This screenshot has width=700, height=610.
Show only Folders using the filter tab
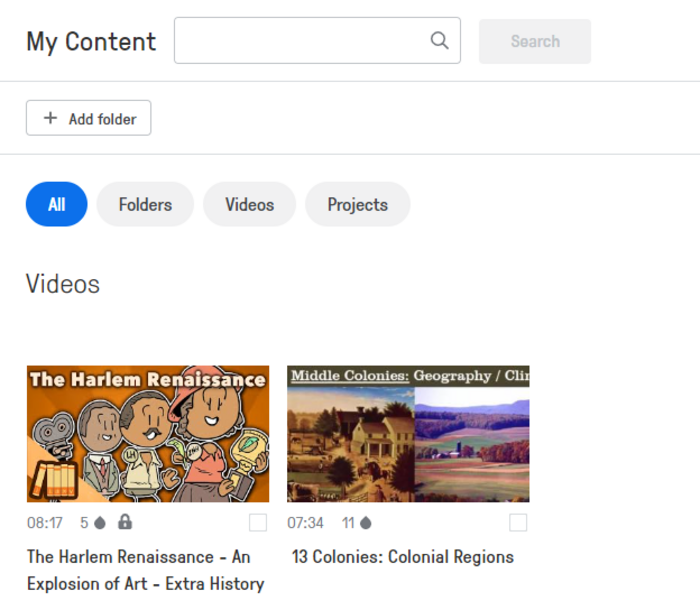[x=145, y=204]
